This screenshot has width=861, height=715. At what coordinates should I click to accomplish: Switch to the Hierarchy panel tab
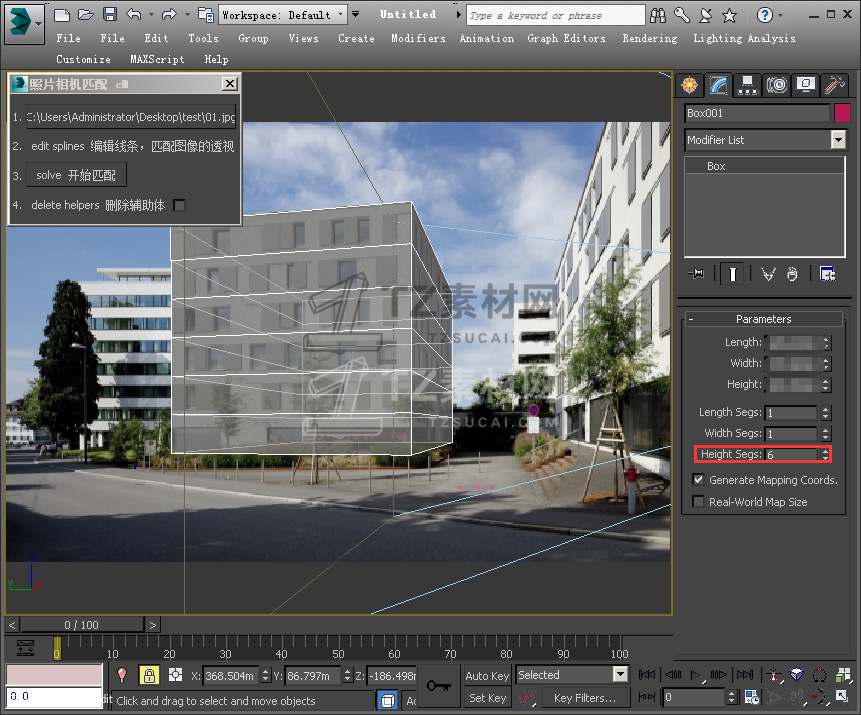747,85
